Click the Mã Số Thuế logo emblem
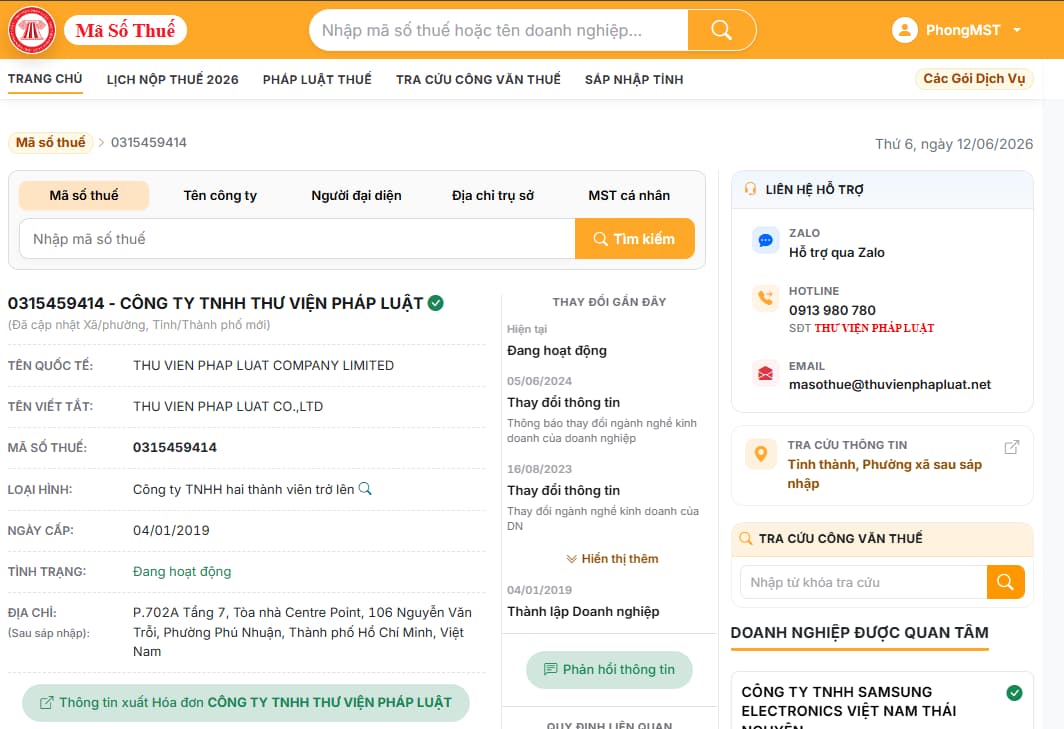 [31, 30]
